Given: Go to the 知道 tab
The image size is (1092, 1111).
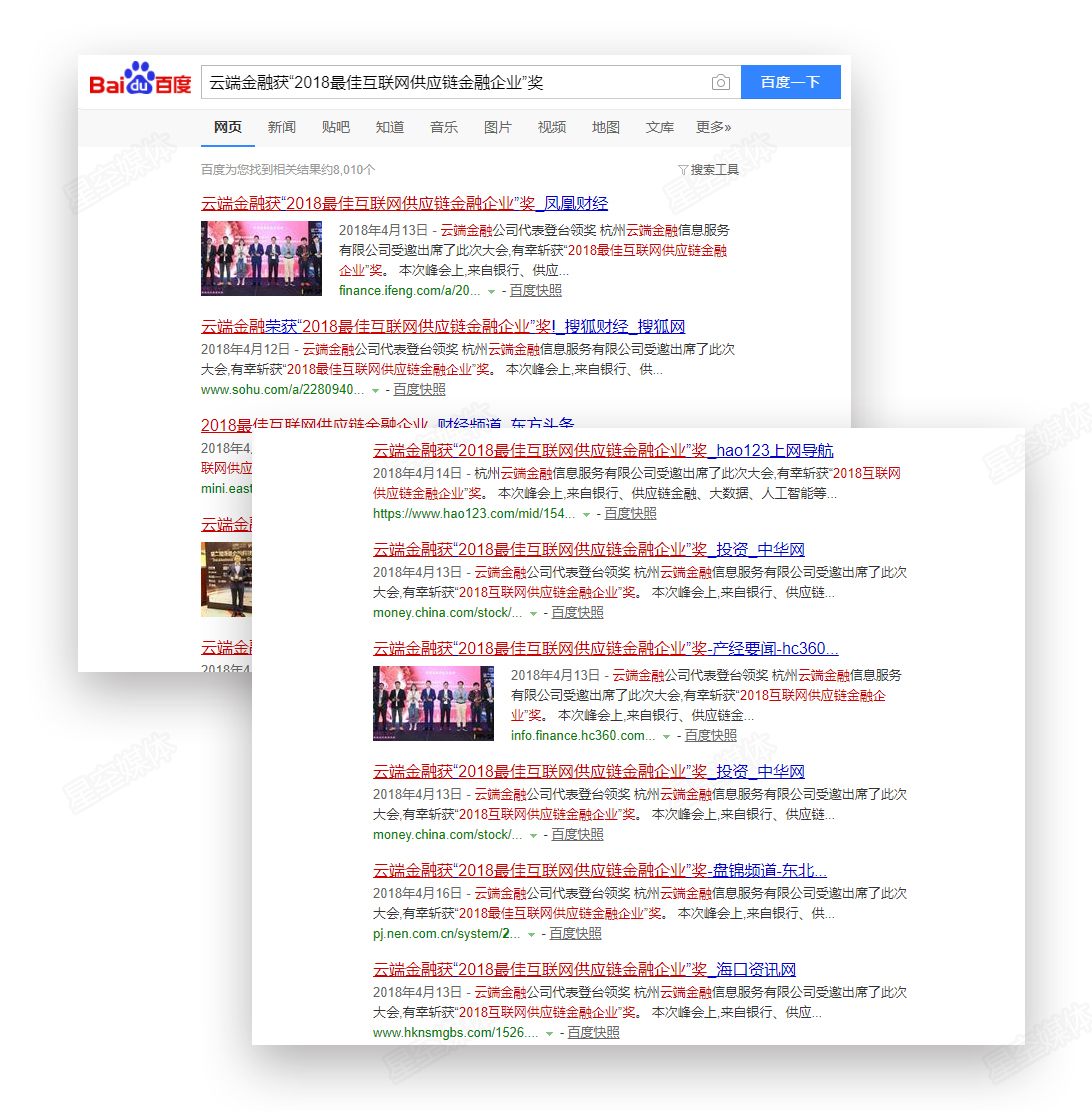Looking at the screenshot, I should click(390, 128).
